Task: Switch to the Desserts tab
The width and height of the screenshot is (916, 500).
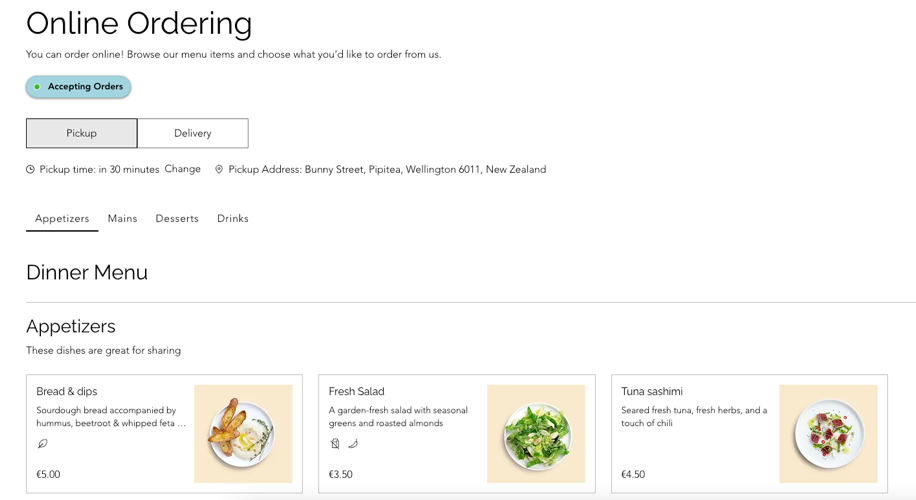Action: 177,218
